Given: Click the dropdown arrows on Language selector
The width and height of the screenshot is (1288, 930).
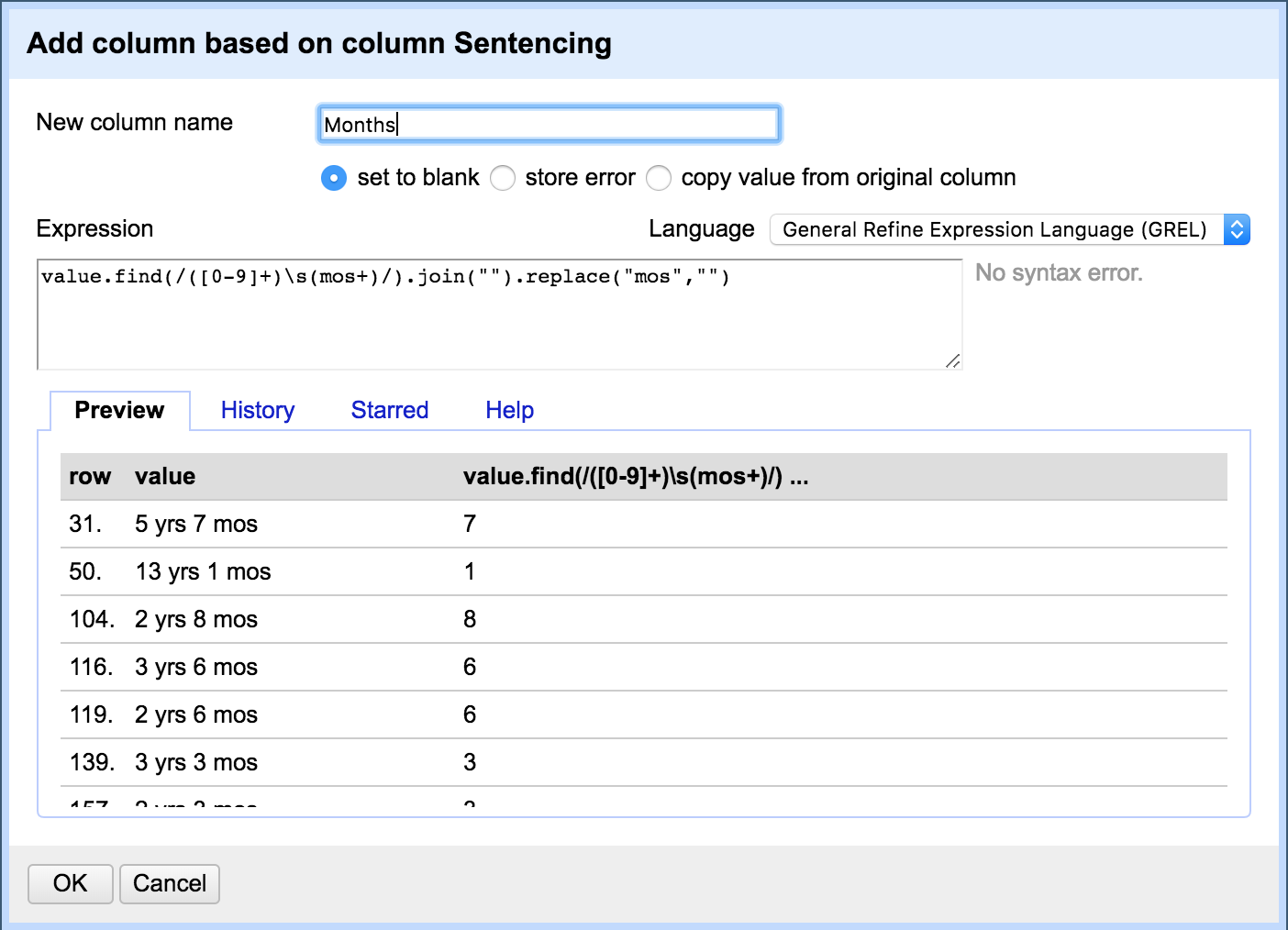Looking at the screenshot, I should tap(1237, 229).
